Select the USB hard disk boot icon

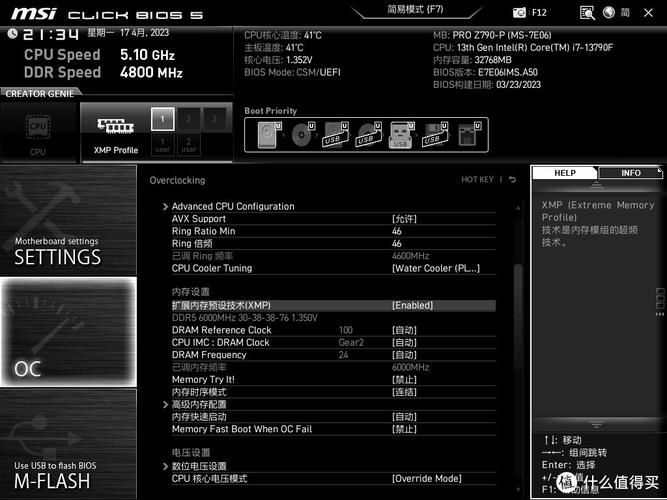(x=336, y=135)
